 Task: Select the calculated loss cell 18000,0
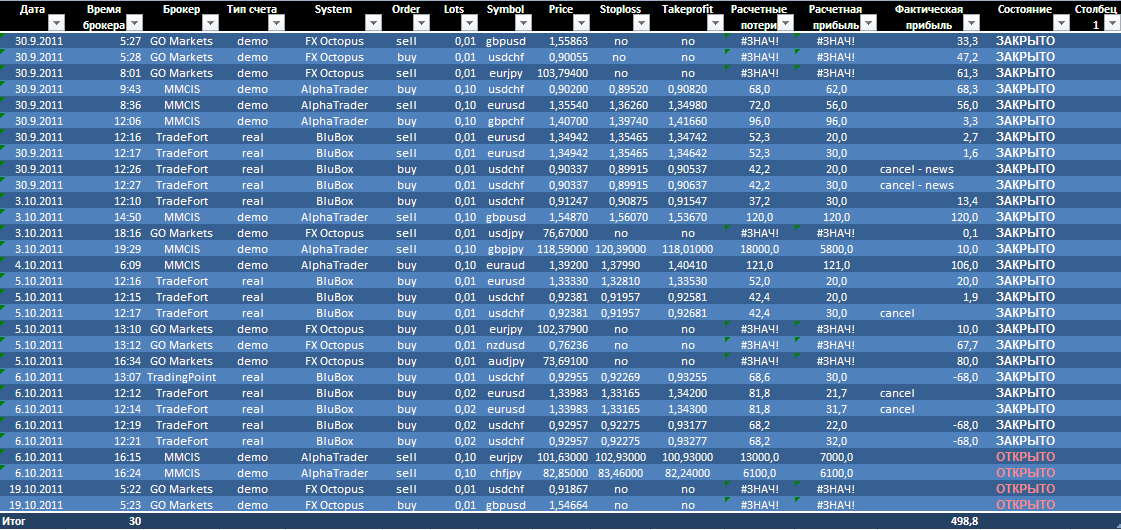[x=760, y=249]
